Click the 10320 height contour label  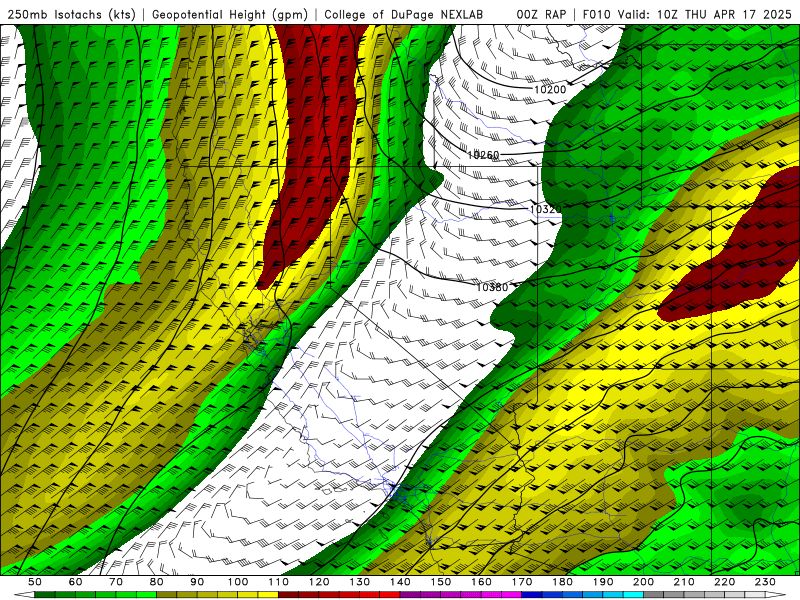click(x=545, y=209)
